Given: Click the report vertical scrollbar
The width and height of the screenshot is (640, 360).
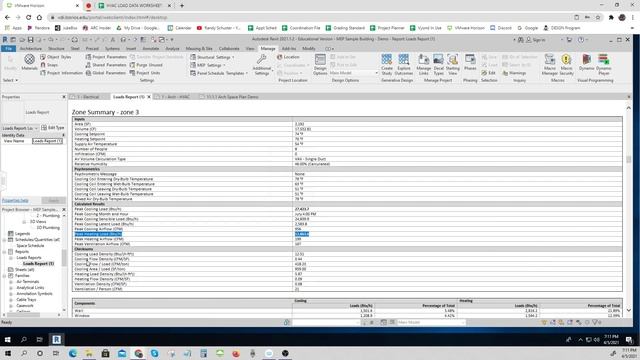Looking at the screenshot, I should click(x=629, y=160).
